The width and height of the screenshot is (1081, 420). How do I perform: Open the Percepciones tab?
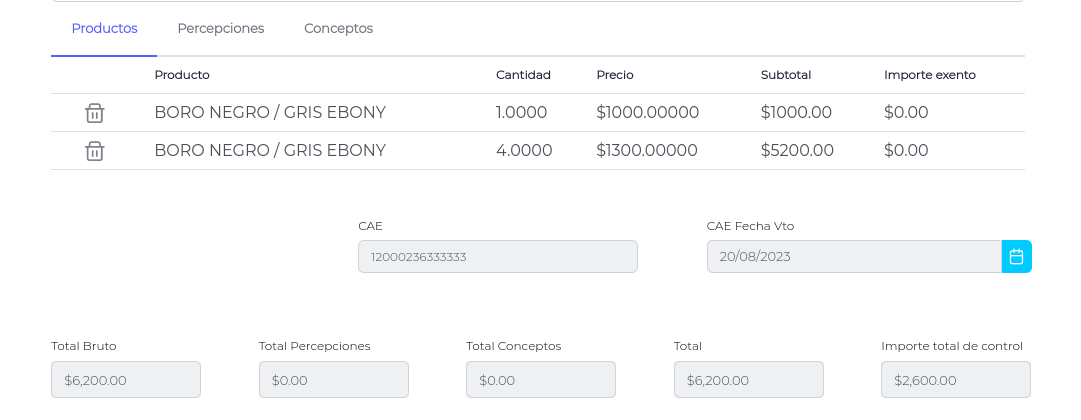click(x=221, y=28)
